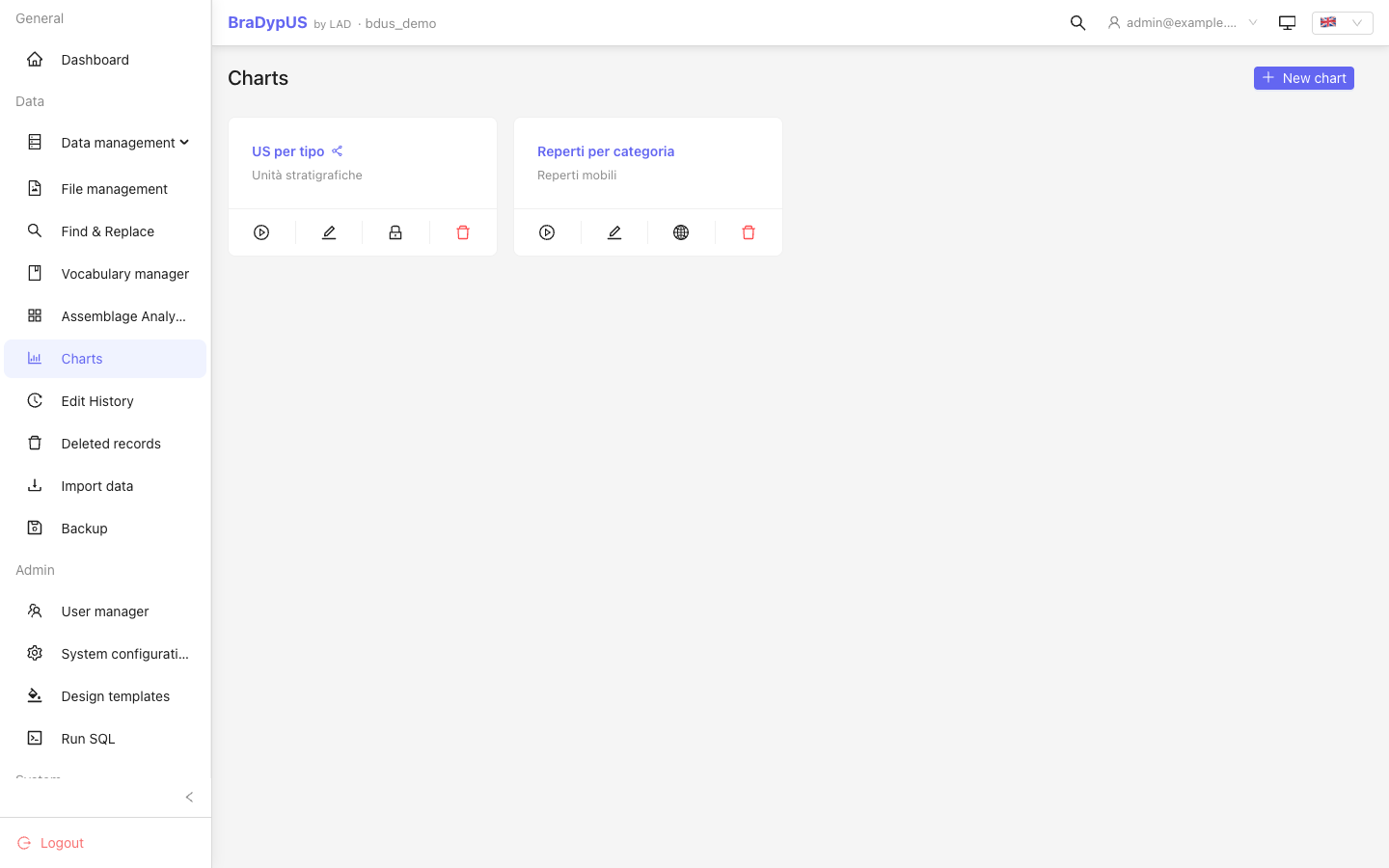Screen dimensions: 1389x868
Task: Click the monitor theme icon in the header
Action: [x=1287, y=23]
